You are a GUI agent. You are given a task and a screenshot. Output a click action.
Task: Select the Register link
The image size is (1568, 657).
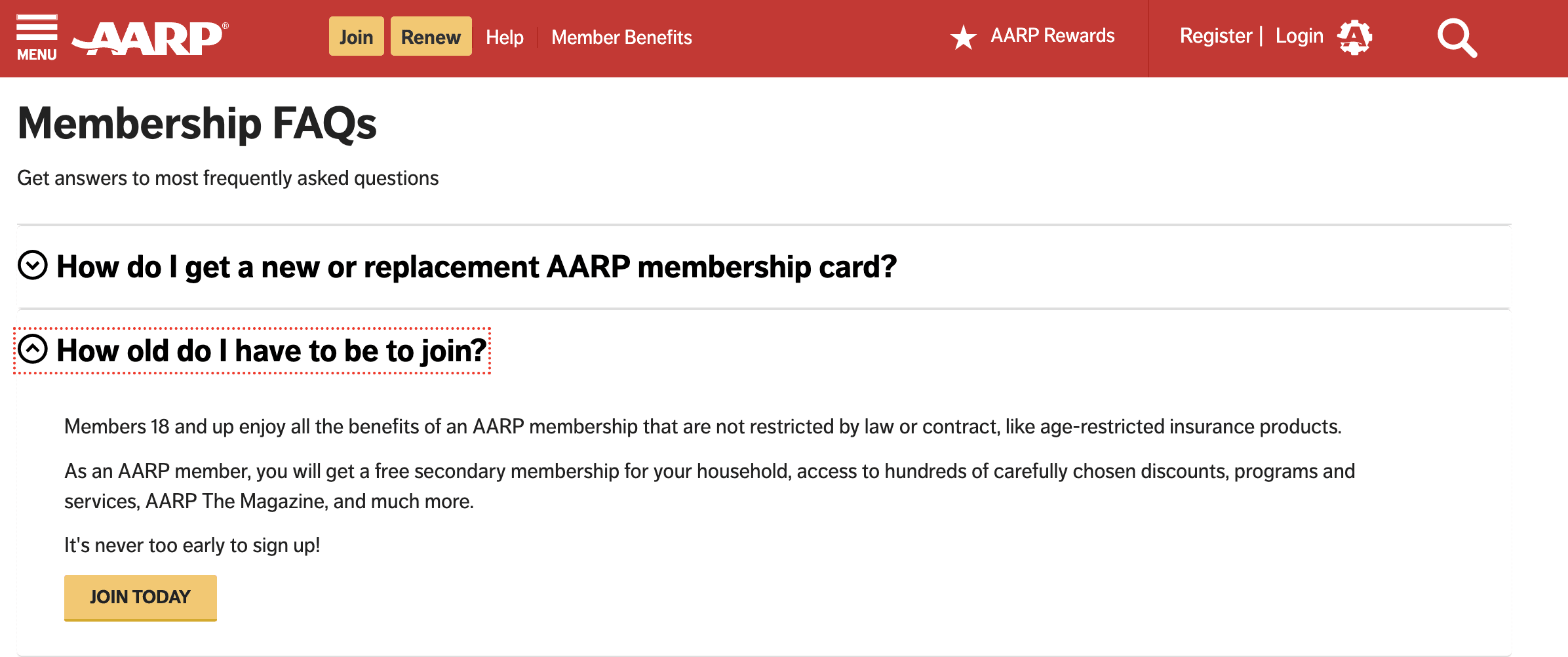[x=1216, y=35]
